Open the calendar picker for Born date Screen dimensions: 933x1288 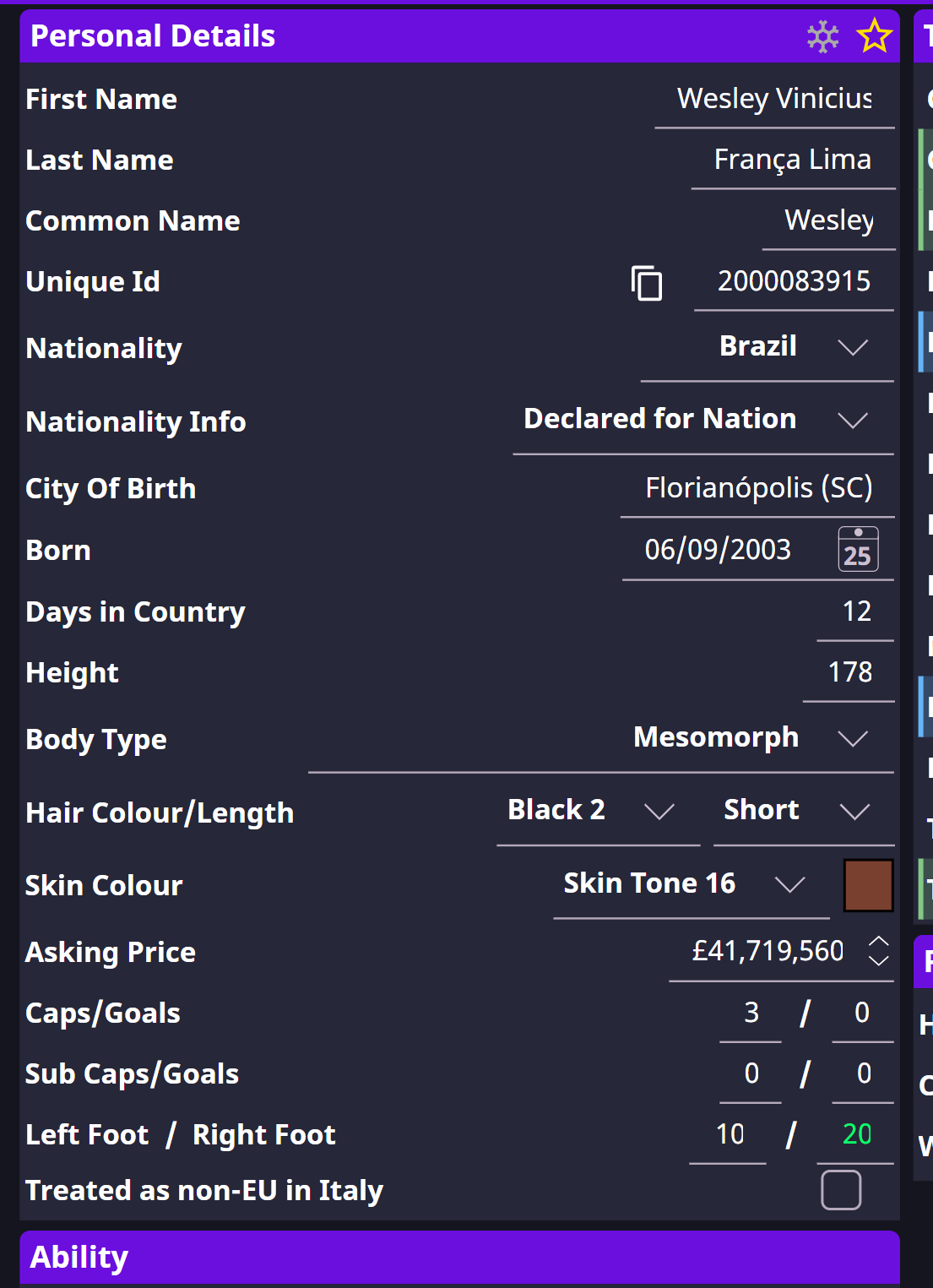pyautogui.click(x=856, y=549)
